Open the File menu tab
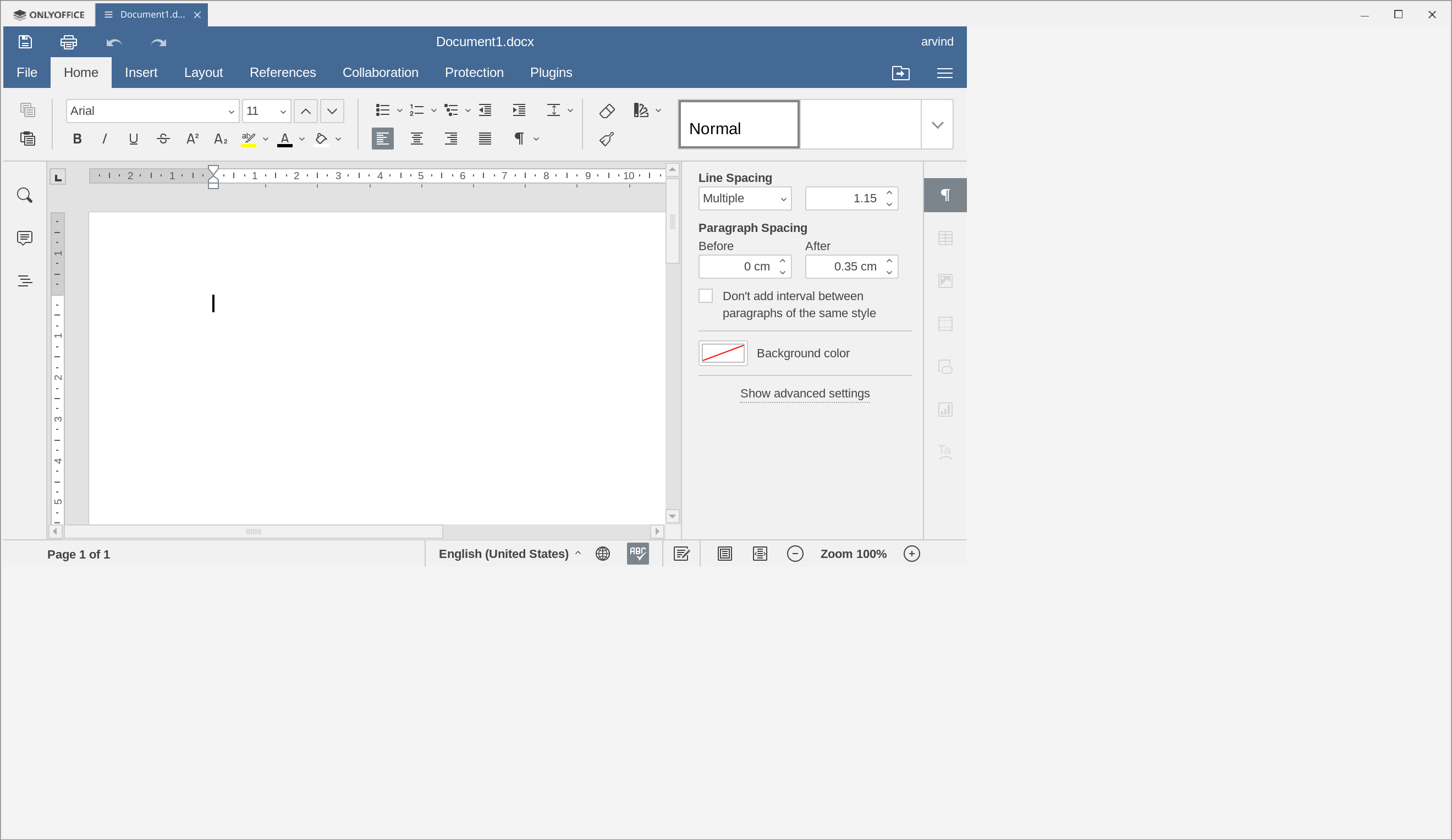Viewport: 1452px width, 840px height. coord(27,73)
